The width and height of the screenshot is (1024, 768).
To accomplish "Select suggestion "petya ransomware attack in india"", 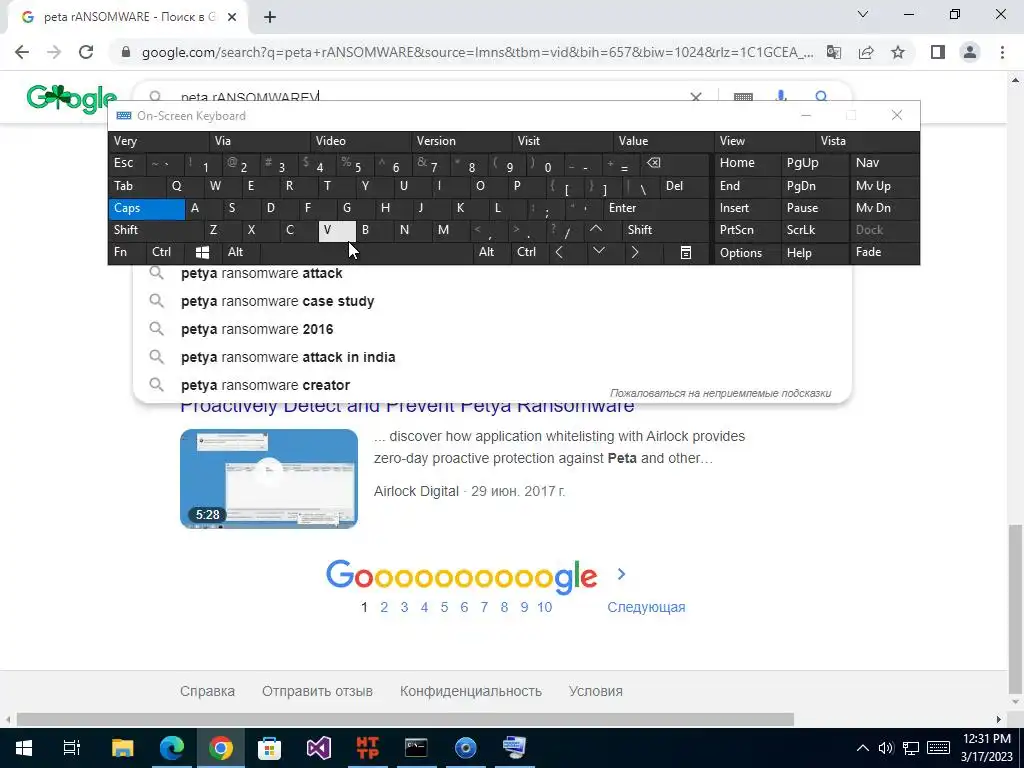I will [492, 357].
